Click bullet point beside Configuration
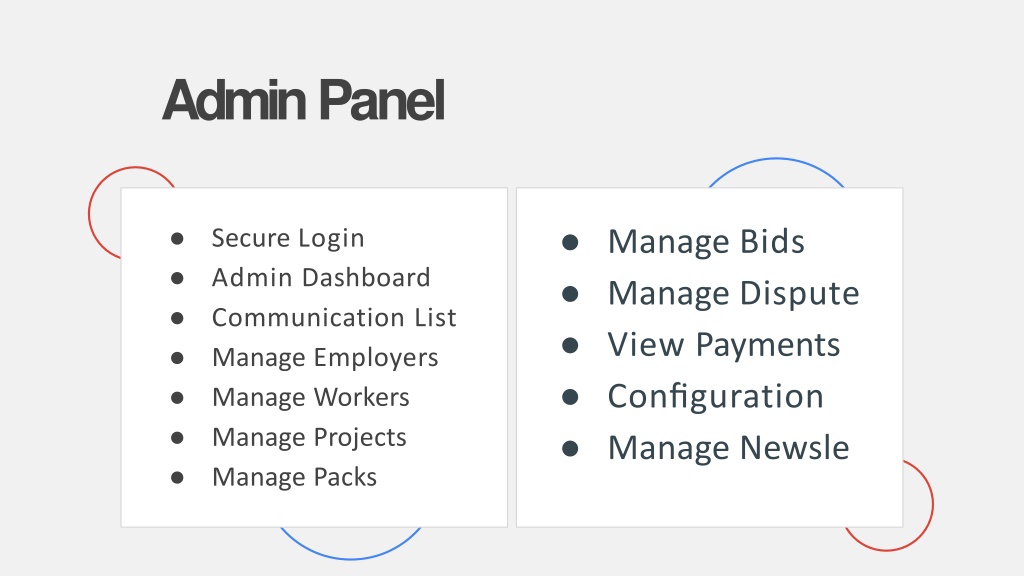1024x576 pixels. point(570,397)
